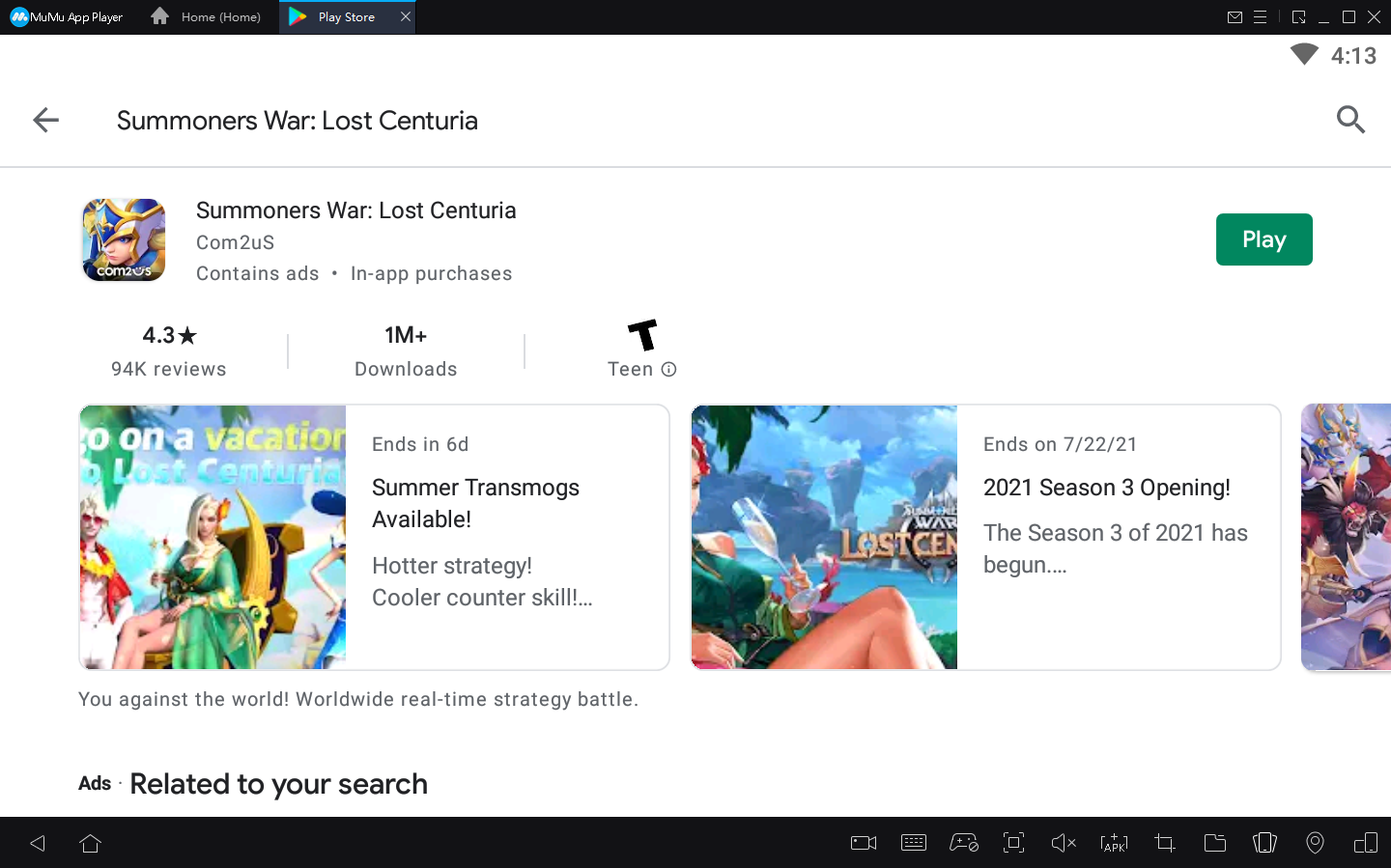The image size is (1391, 868).
Task: Open the keyboard mapping icon
Action: [x=913, y=843]
